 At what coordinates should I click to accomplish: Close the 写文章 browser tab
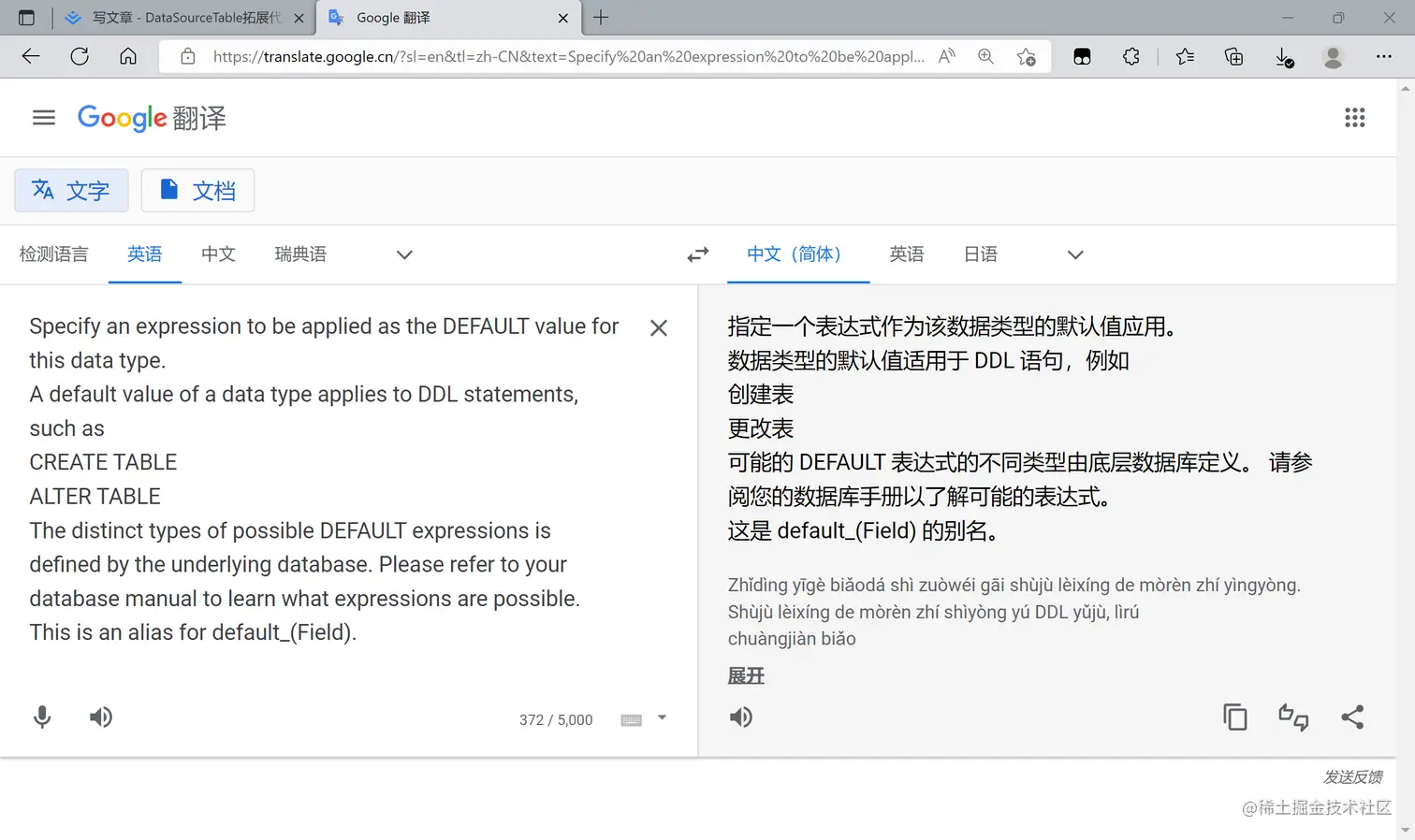[x=299, y=18]
